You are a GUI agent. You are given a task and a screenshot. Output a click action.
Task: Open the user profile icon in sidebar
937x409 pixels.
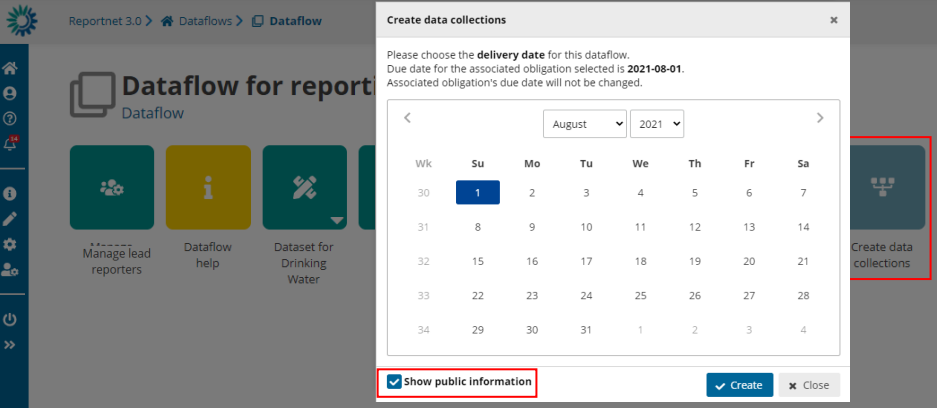tap(10, 94)
